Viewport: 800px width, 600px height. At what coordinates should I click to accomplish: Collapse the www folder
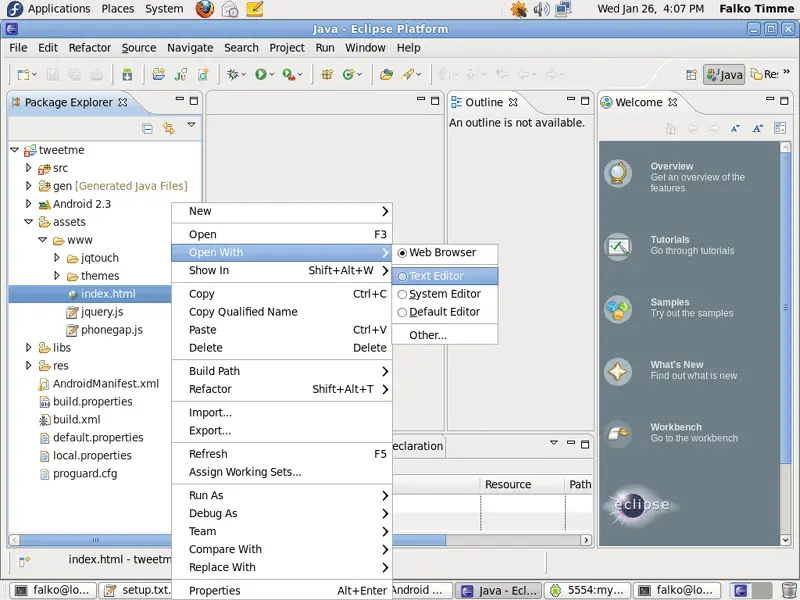pos(43,240)
